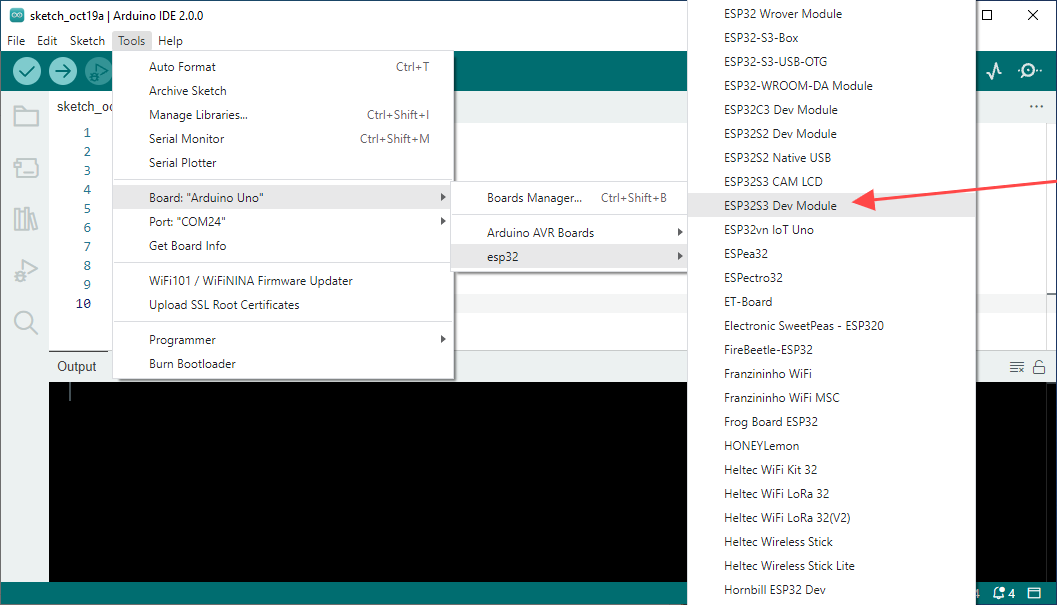The width and height of the screenshot is (1057, 605).
Task: Click the Verify checkmark button
Action: [x=27, y=71]
